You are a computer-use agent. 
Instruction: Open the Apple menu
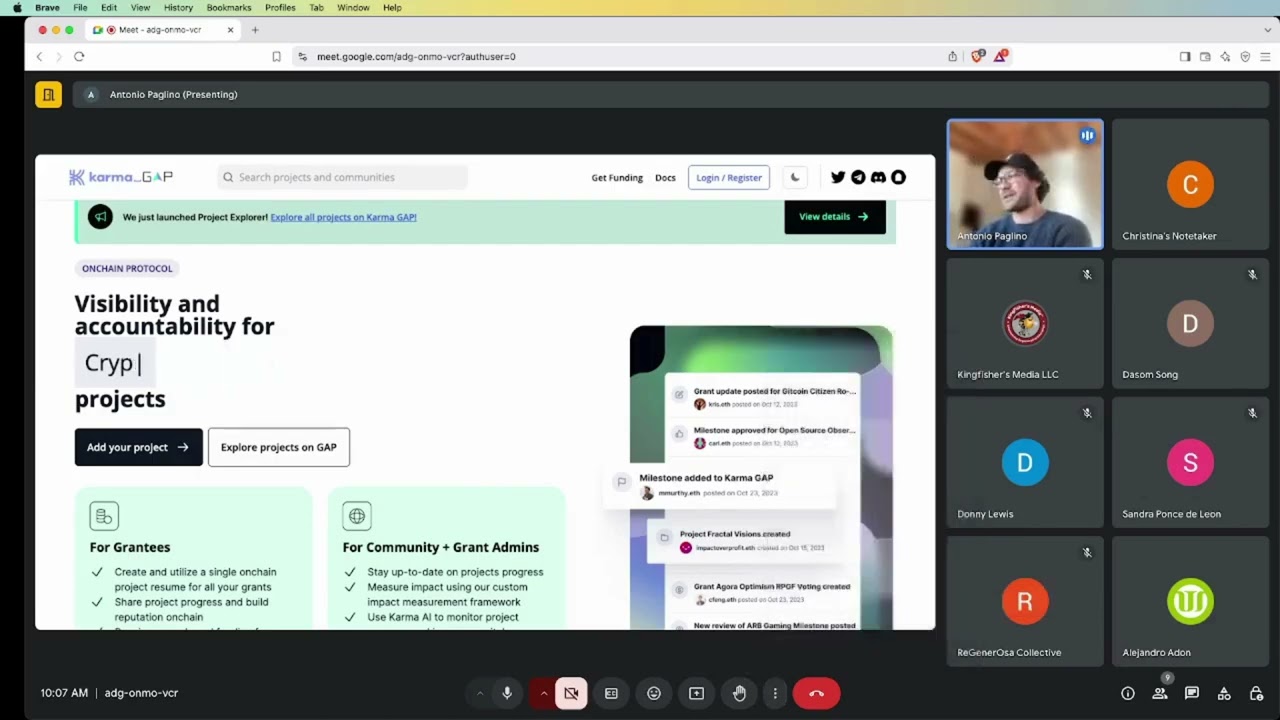click(17, 8)
